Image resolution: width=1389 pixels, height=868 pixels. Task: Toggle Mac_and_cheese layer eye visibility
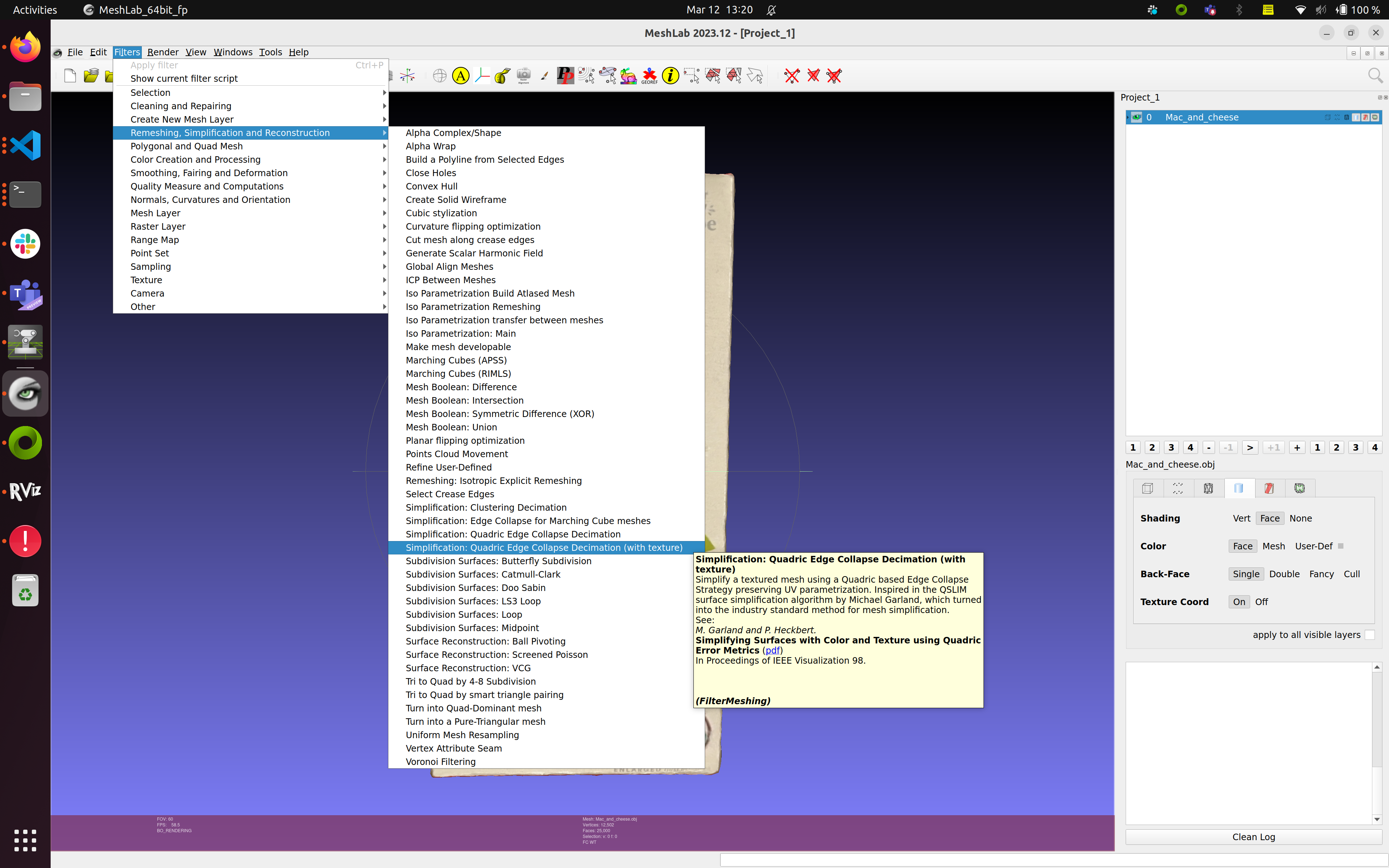coord(1137,117)
